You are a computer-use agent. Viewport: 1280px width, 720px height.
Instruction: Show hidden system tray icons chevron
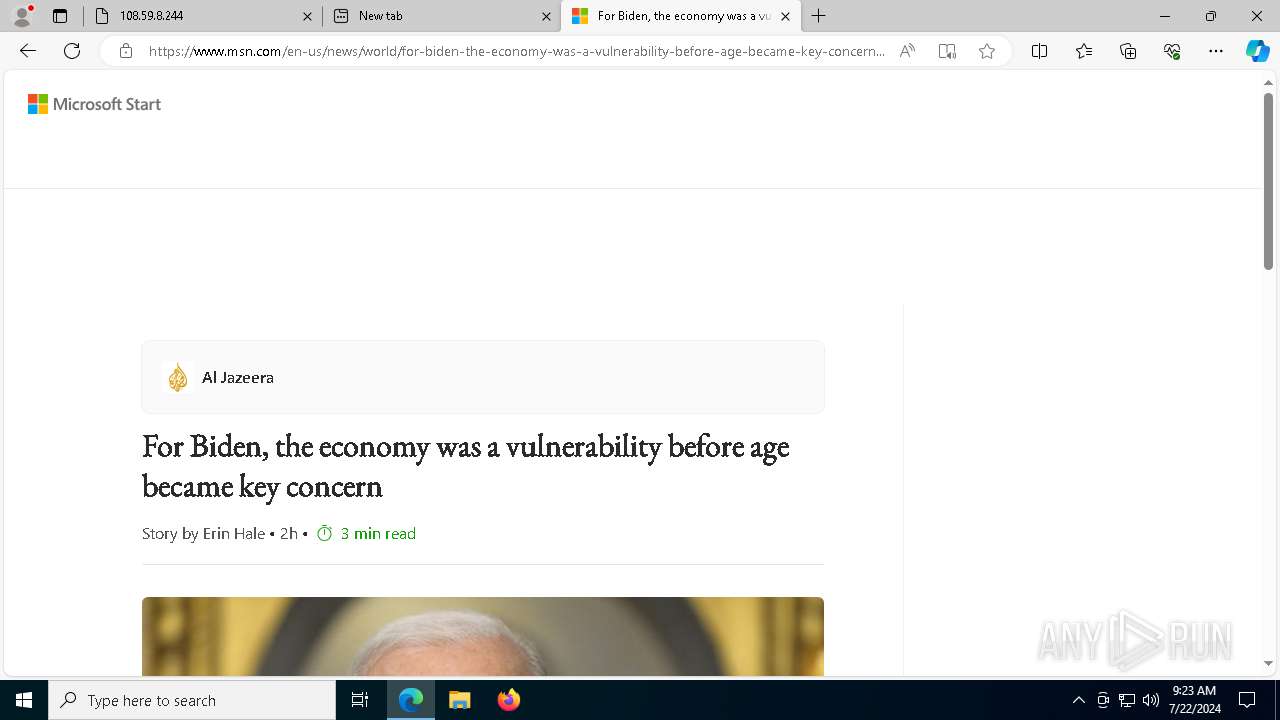pyautogui.click(x=1078, y=700)
